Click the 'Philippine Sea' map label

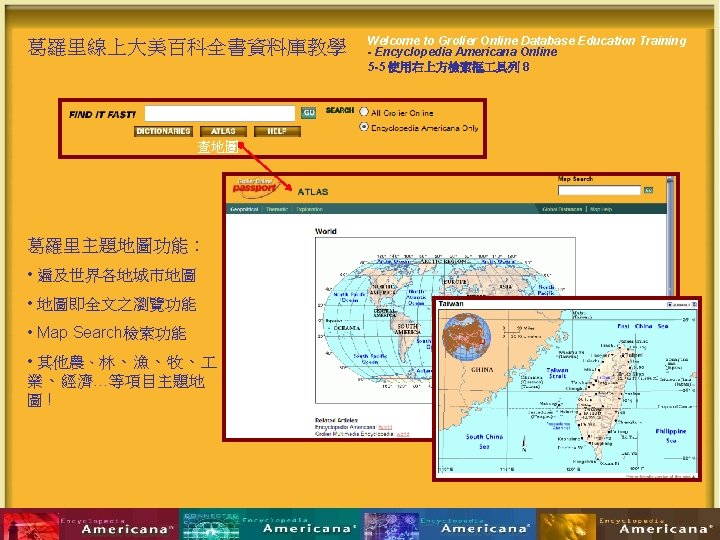[x=671, y=436]
